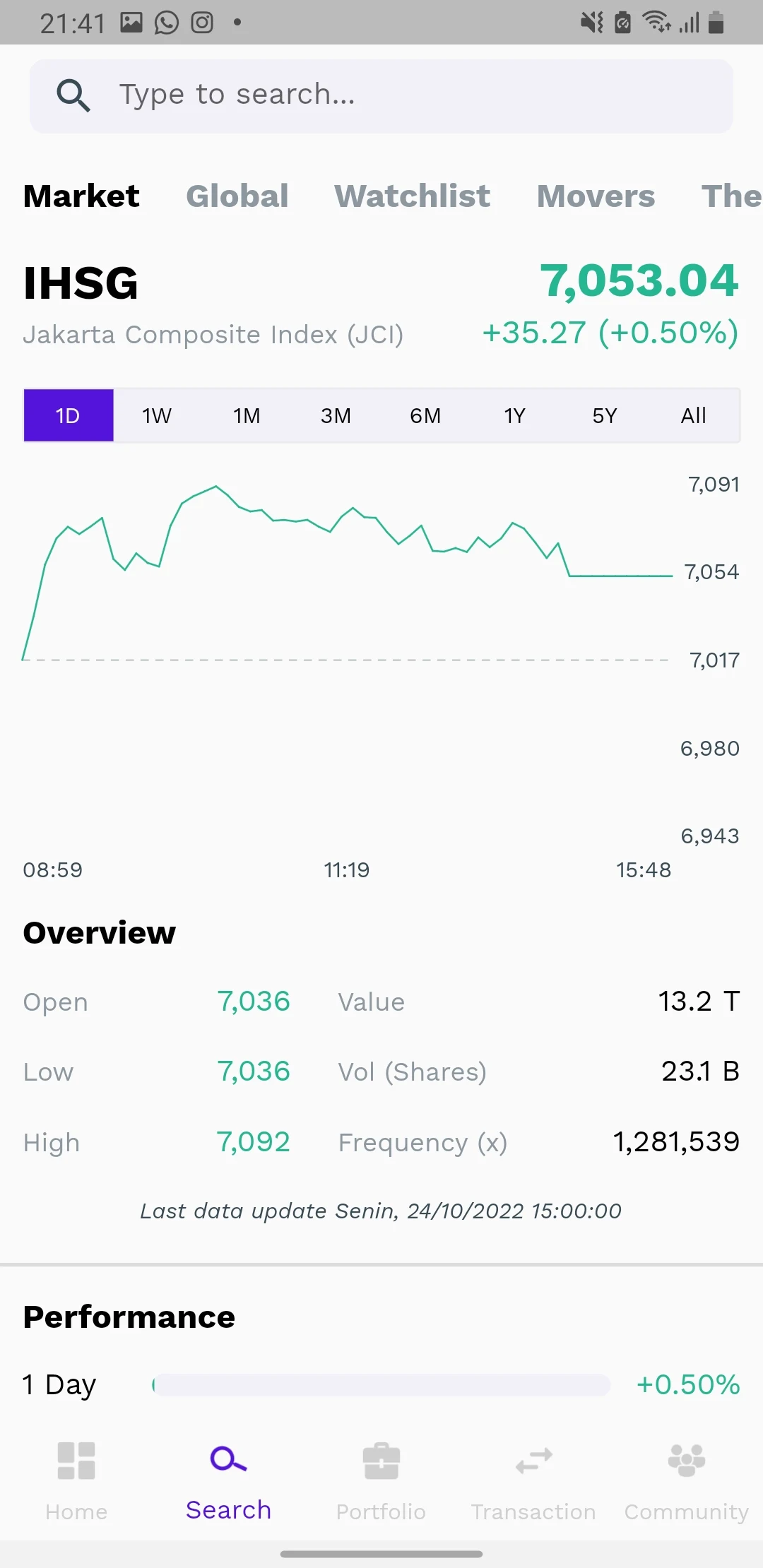Open the Transaction arrows icon
Screen dimensions: 763x1568
tap(533, 1461)
